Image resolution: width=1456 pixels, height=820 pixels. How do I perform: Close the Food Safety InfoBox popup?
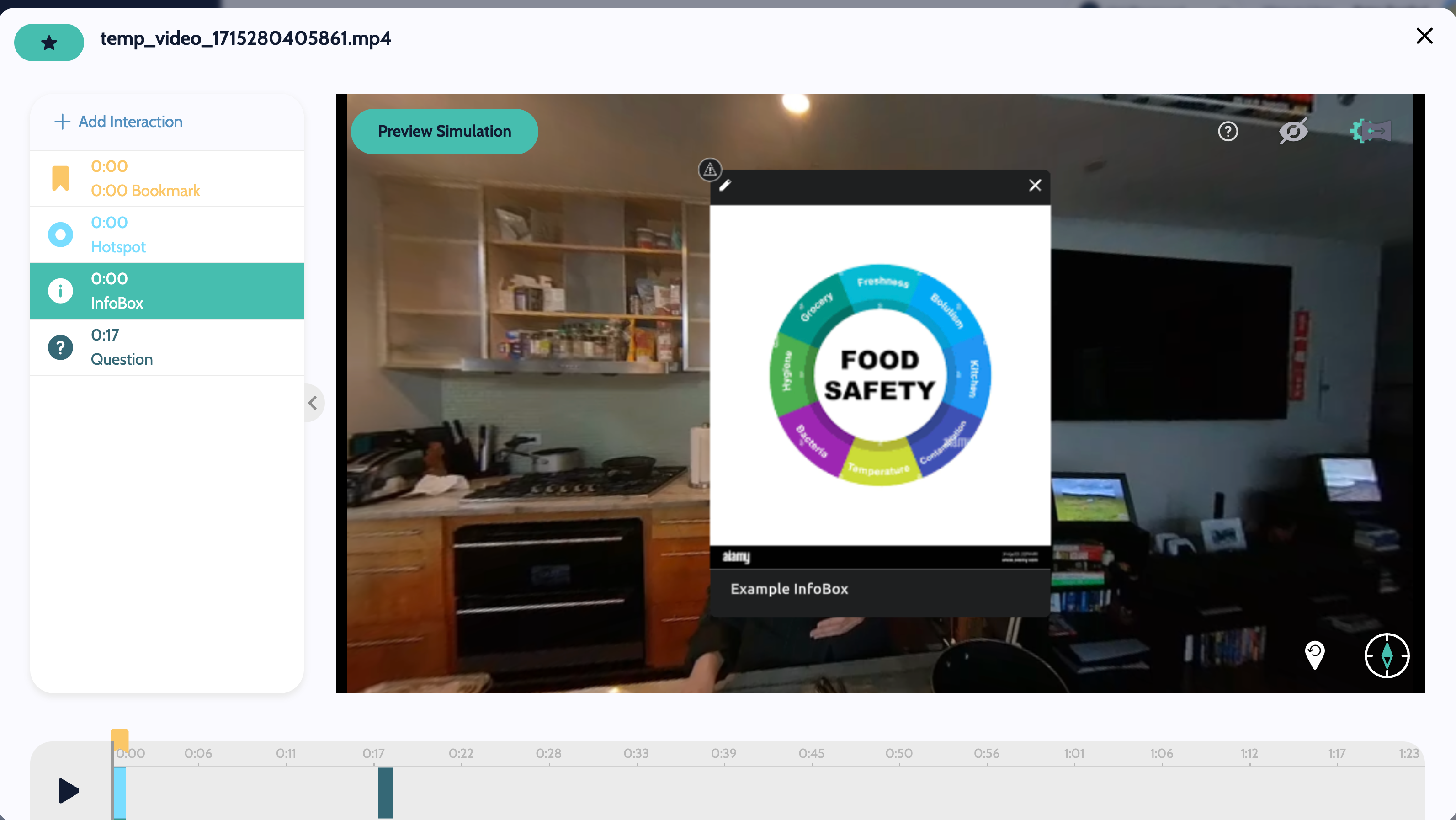[1035, 186]
